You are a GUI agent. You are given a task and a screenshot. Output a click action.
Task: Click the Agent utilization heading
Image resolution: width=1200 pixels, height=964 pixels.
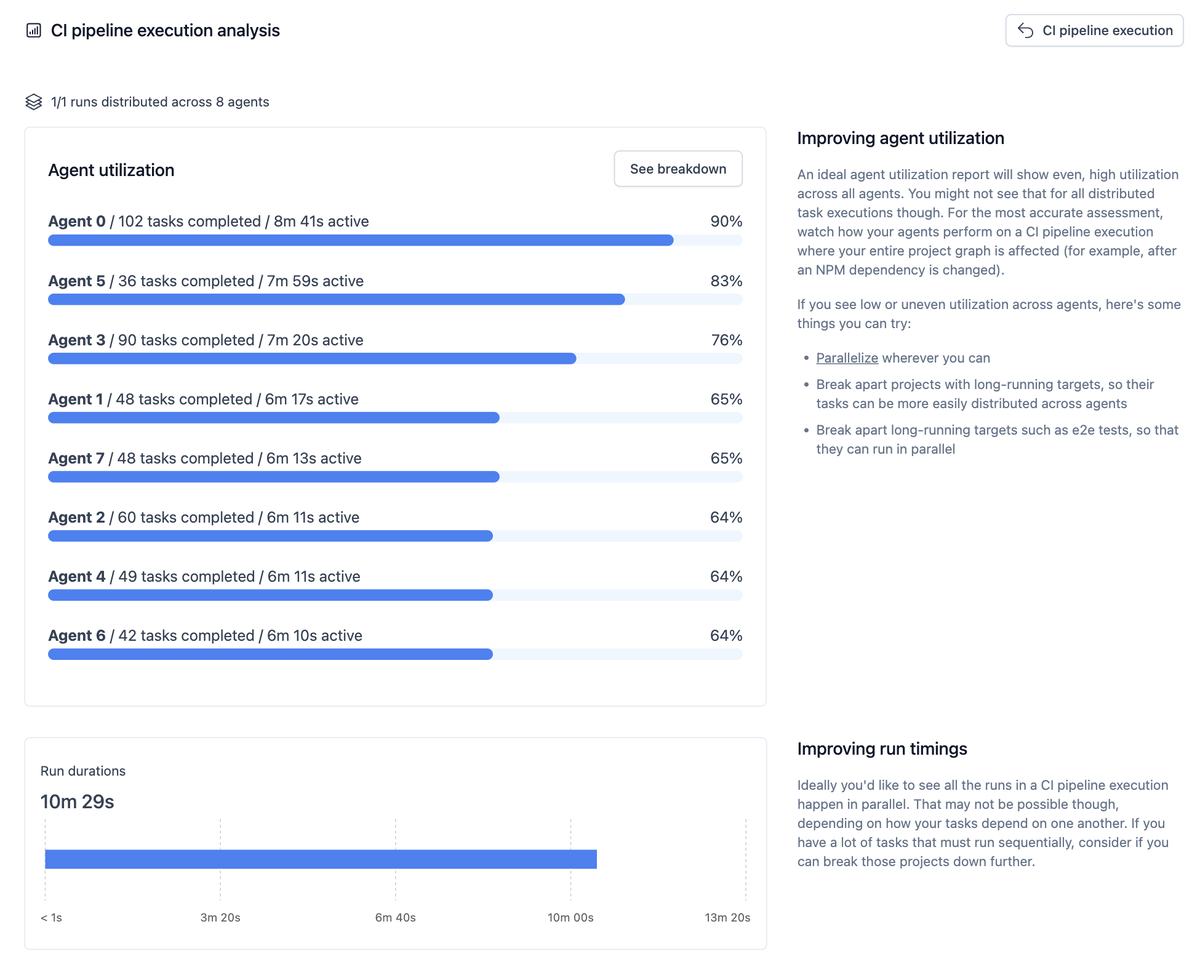111,170
